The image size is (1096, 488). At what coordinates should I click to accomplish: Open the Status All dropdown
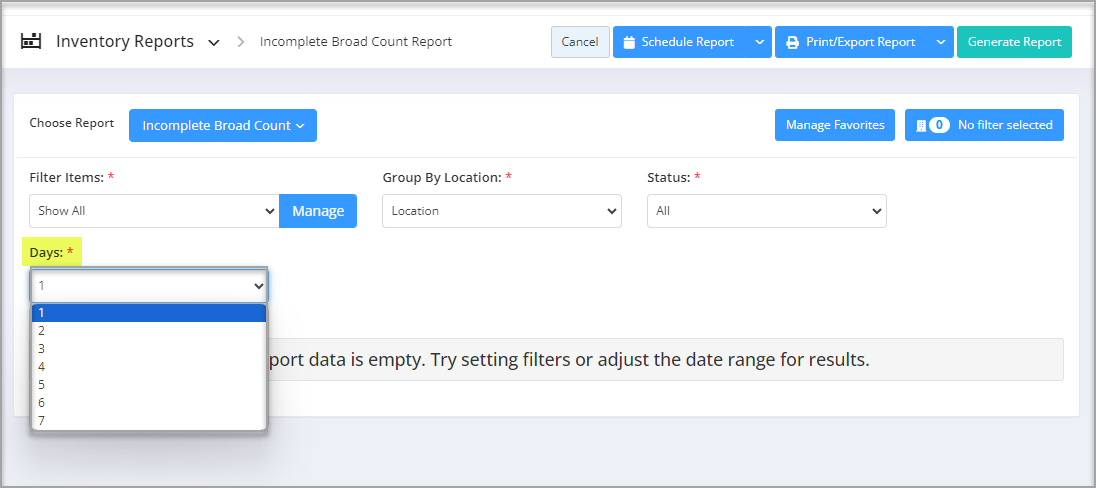(x=767, y=210)
